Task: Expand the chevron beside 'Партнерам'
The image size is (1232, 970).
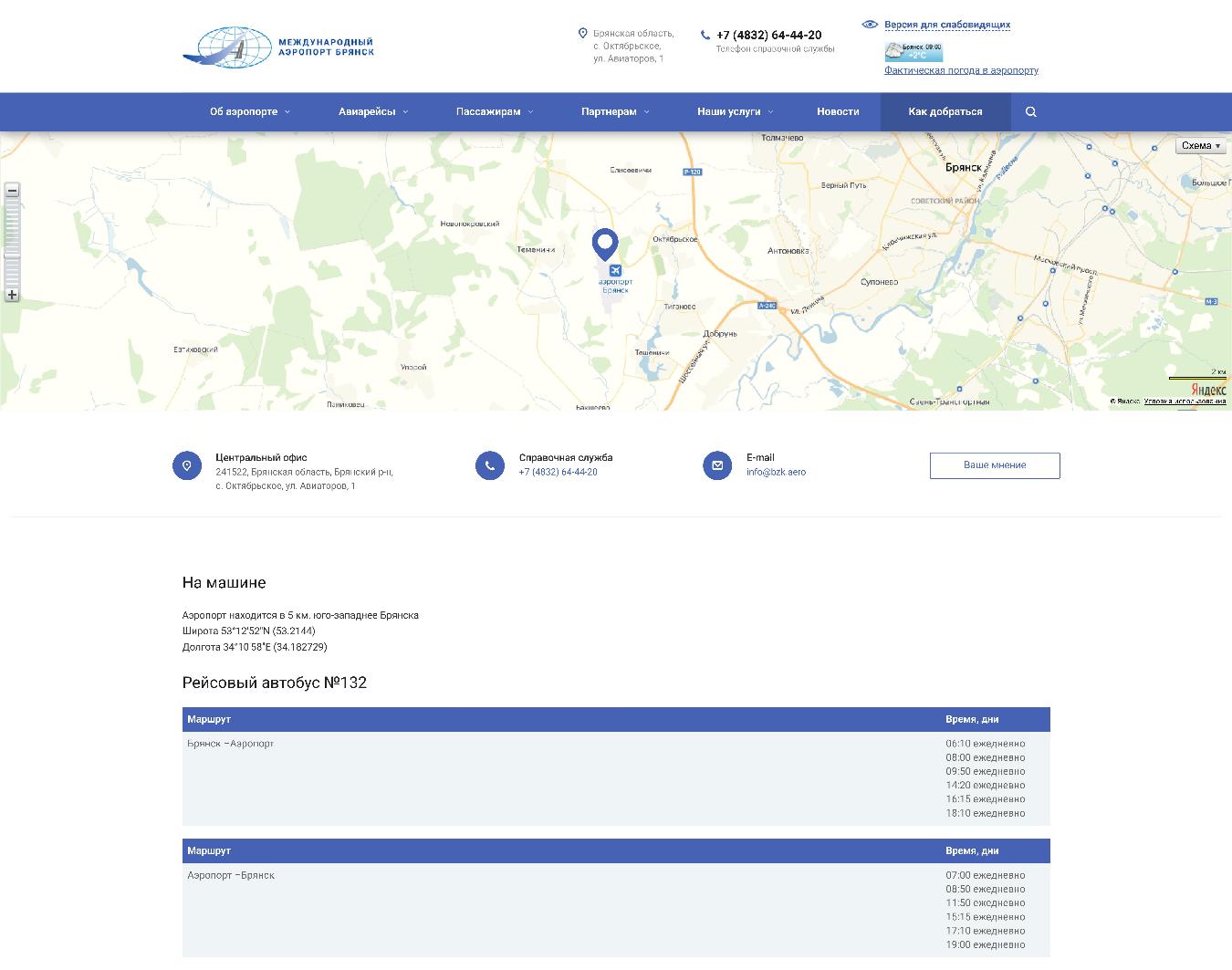Action: coord(646,111)
